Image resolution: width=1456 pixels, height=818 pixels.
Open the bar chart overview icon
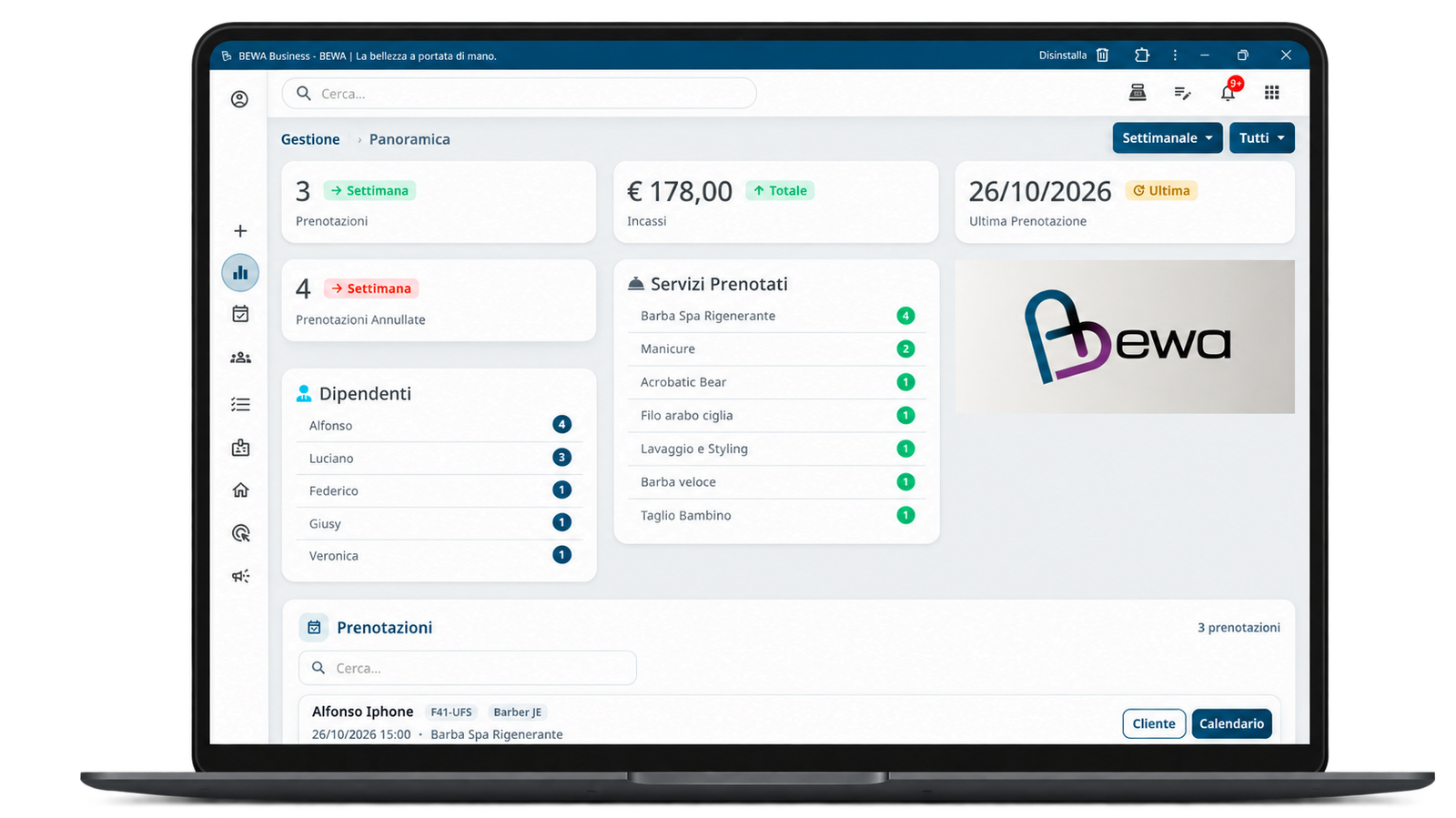tap(240, 273)
